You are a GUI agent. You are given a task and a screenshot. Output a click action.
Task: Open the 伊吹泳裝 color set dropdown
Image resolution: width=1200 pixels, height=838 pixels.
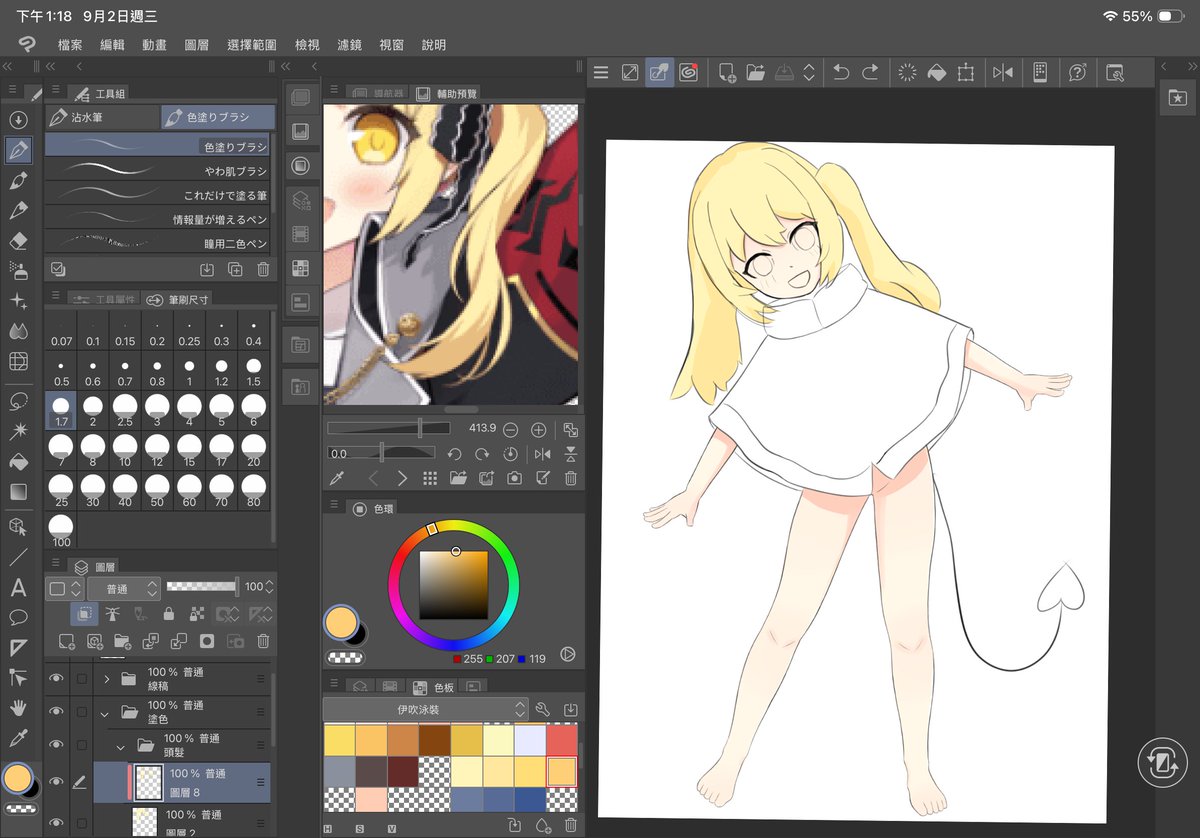point(425,709)
